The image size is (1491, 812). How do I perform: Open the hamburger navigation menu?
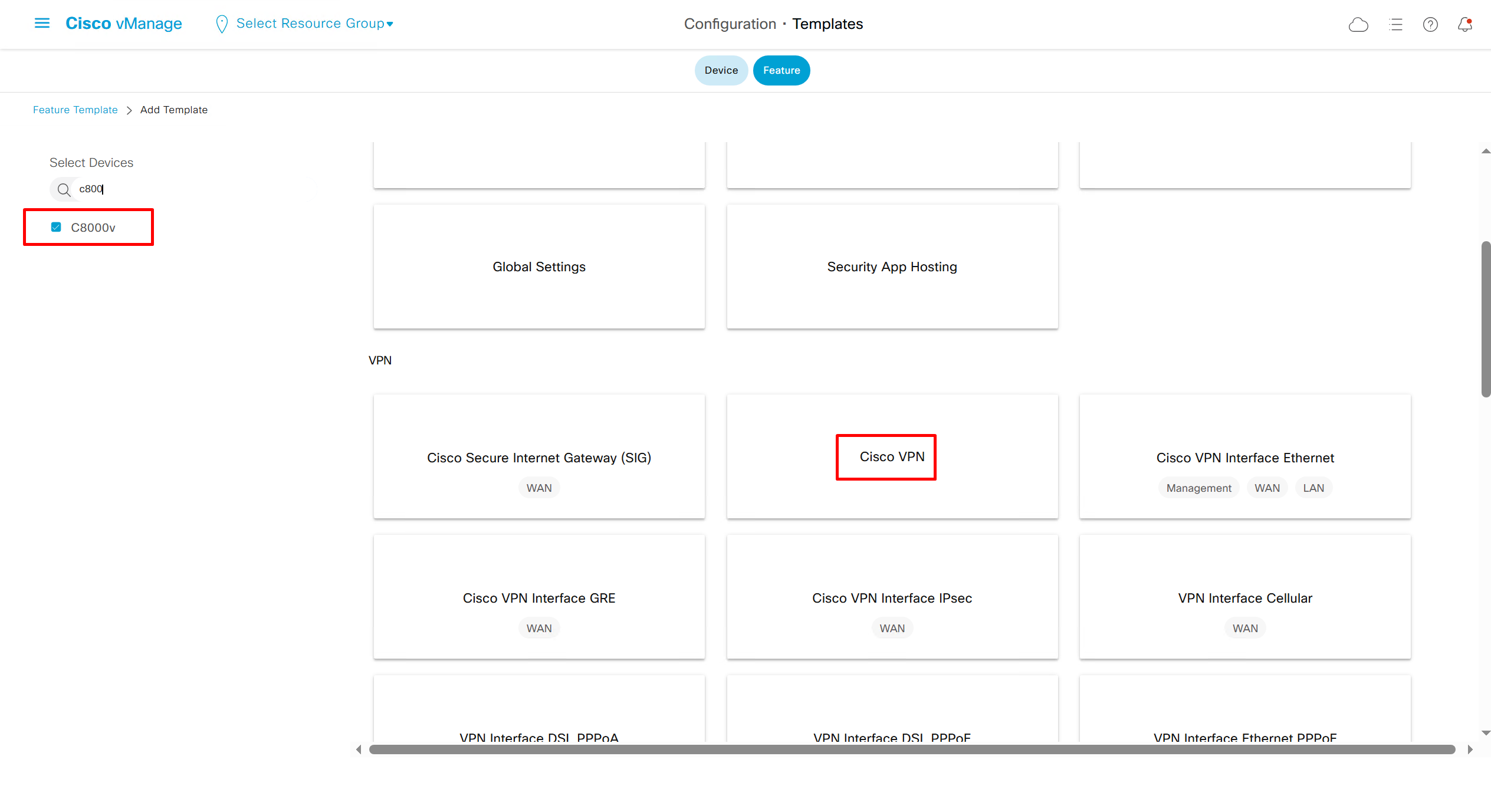coord(42,24)
